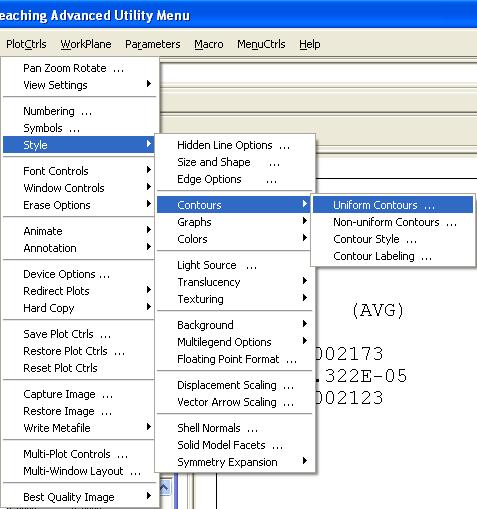Expand Symmetry Expansion submenu
Screen dimensions: 477x509
pyautogui.click(x=235, y=462)
